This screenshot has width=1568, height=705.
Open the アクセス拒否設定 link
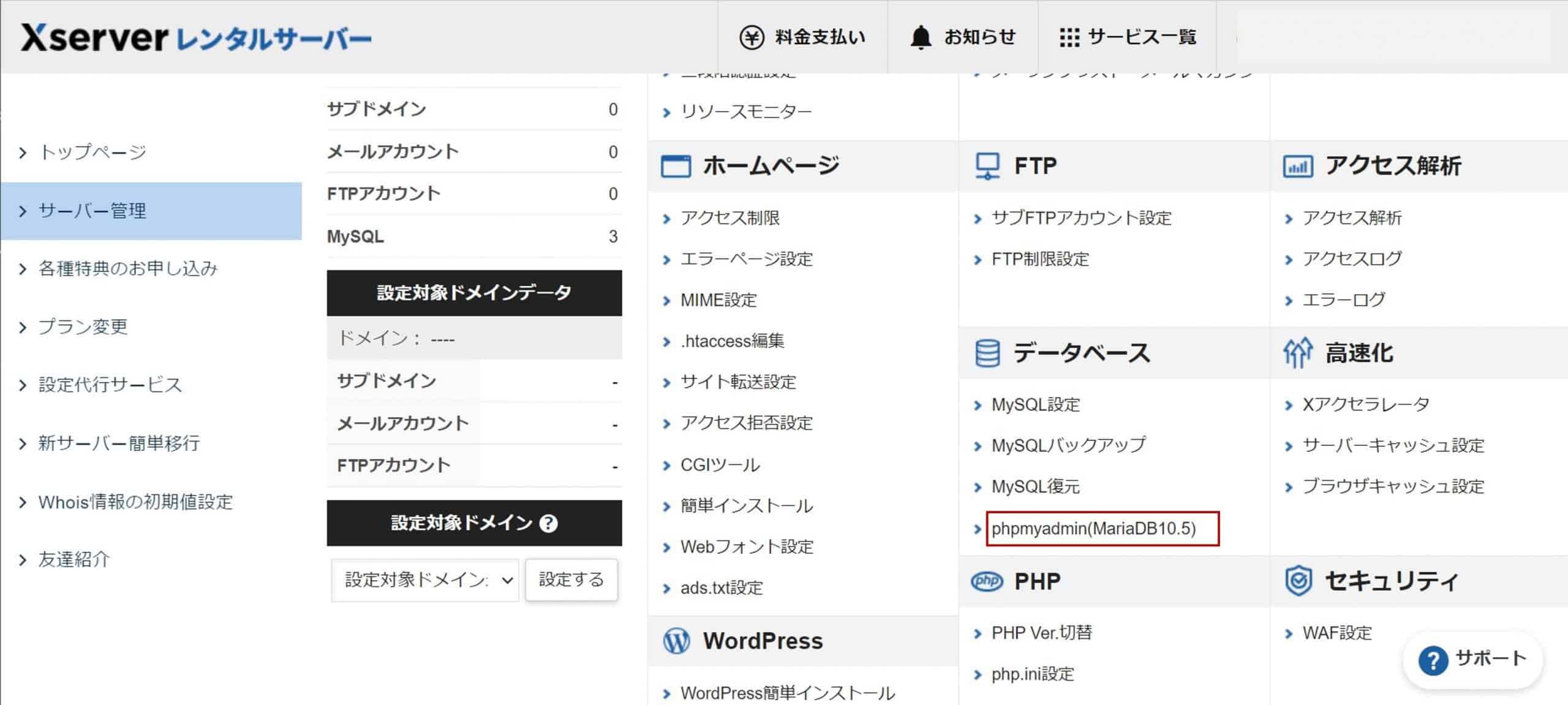coord(747,423)
